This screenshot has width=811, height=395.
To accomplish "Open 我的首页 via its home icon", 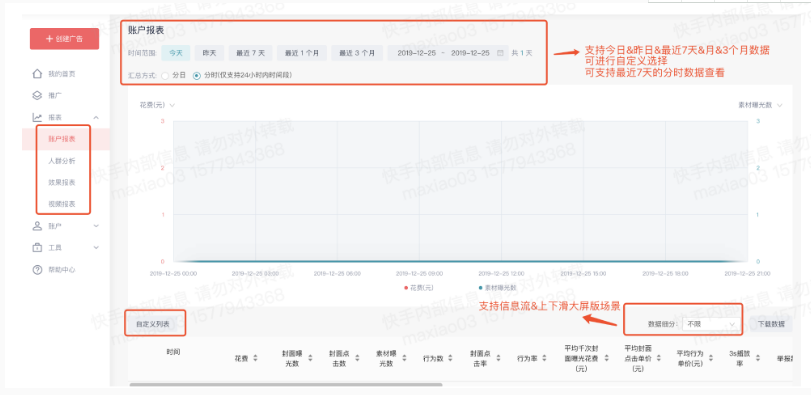I will 37,73.
